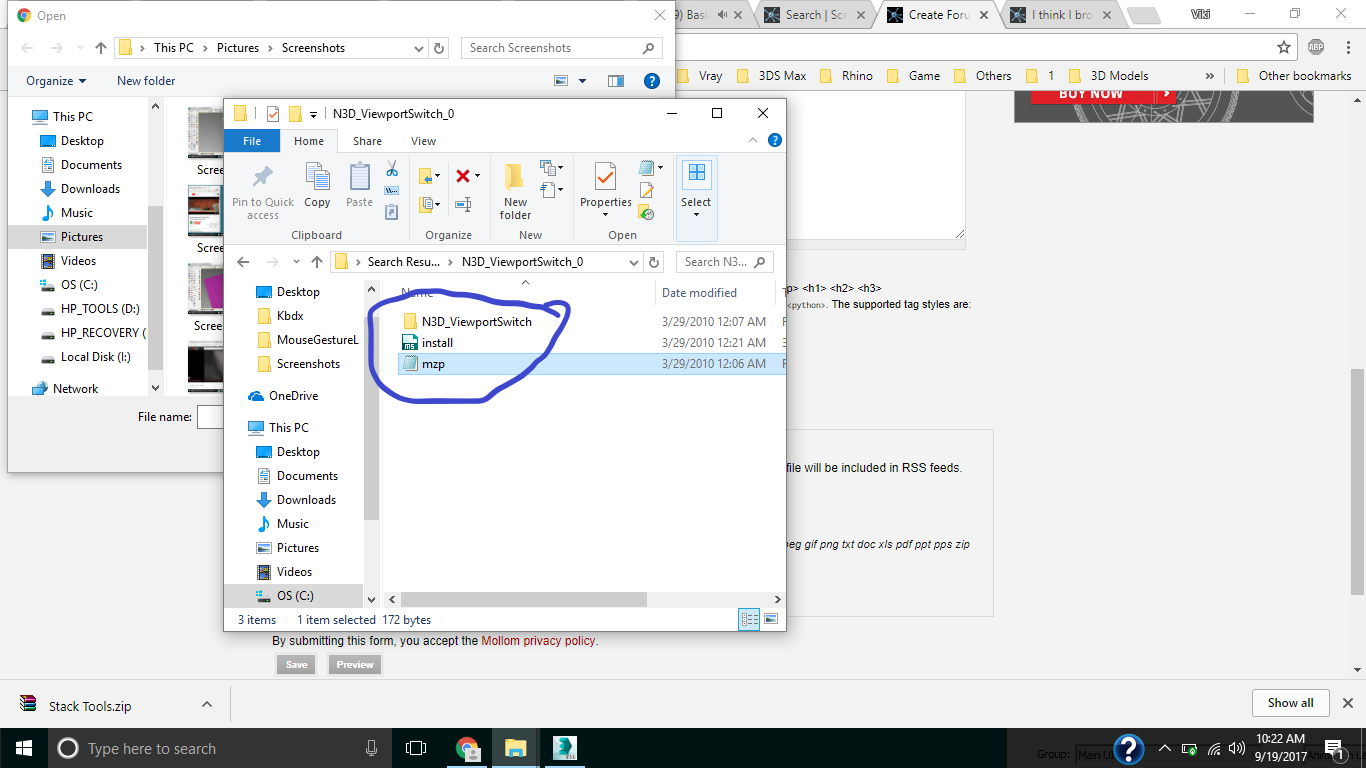Switch to large thumbnails view from the status bar

(x=771, y=619)
